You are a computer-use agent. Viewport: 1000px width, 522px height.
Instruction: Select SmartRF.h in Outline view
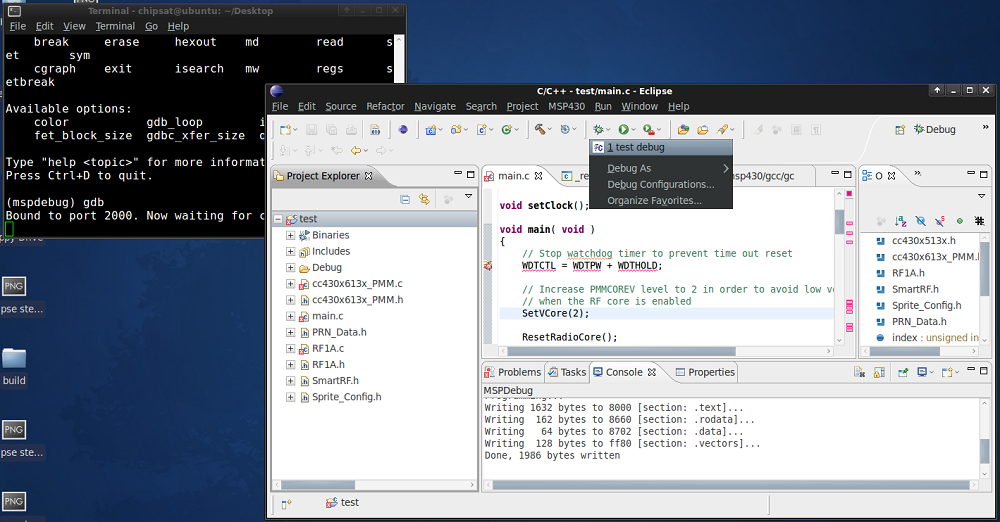(915, 289)
